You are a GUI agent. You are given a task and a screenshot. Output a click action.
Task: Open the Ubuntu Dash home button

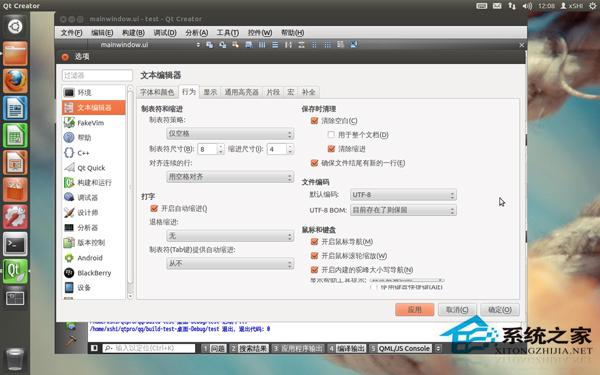[15, 26]
